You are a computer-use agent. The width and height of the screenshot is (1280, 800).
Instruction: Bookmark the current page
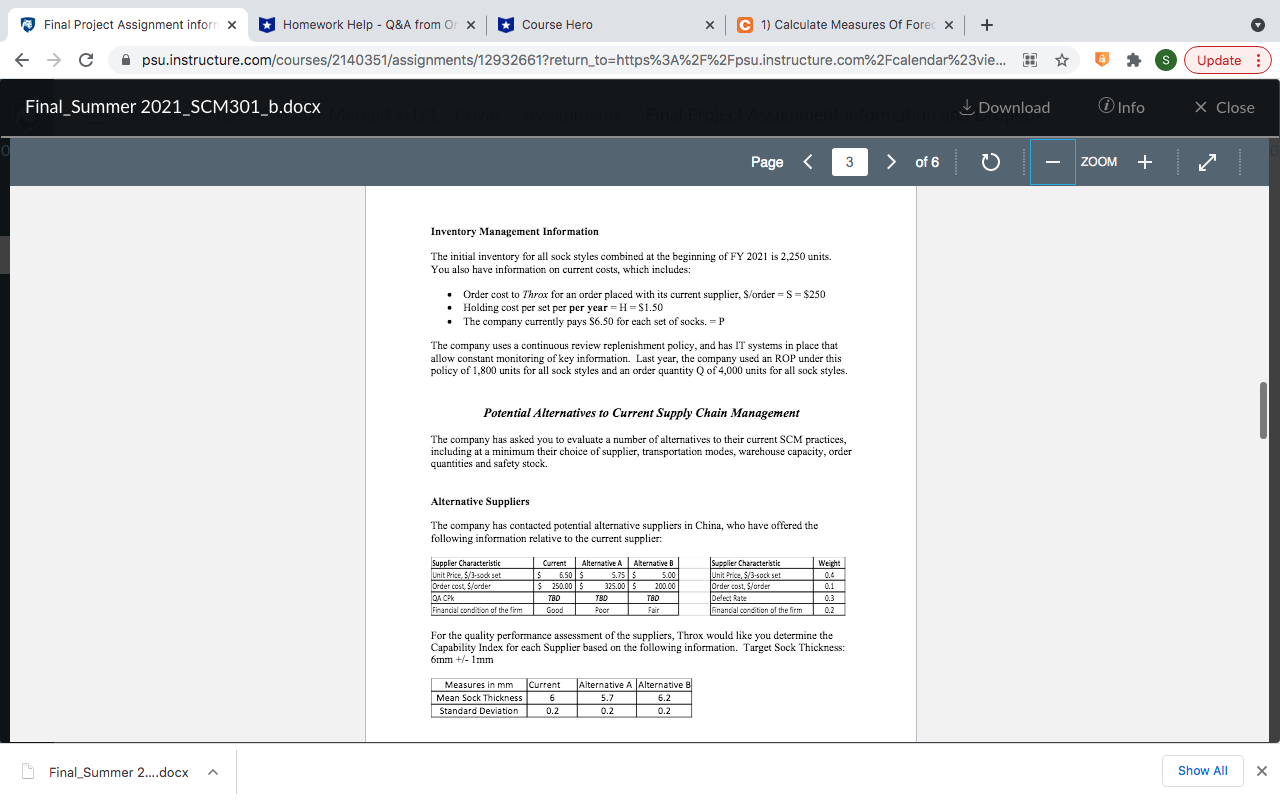tap(1062, 60)
